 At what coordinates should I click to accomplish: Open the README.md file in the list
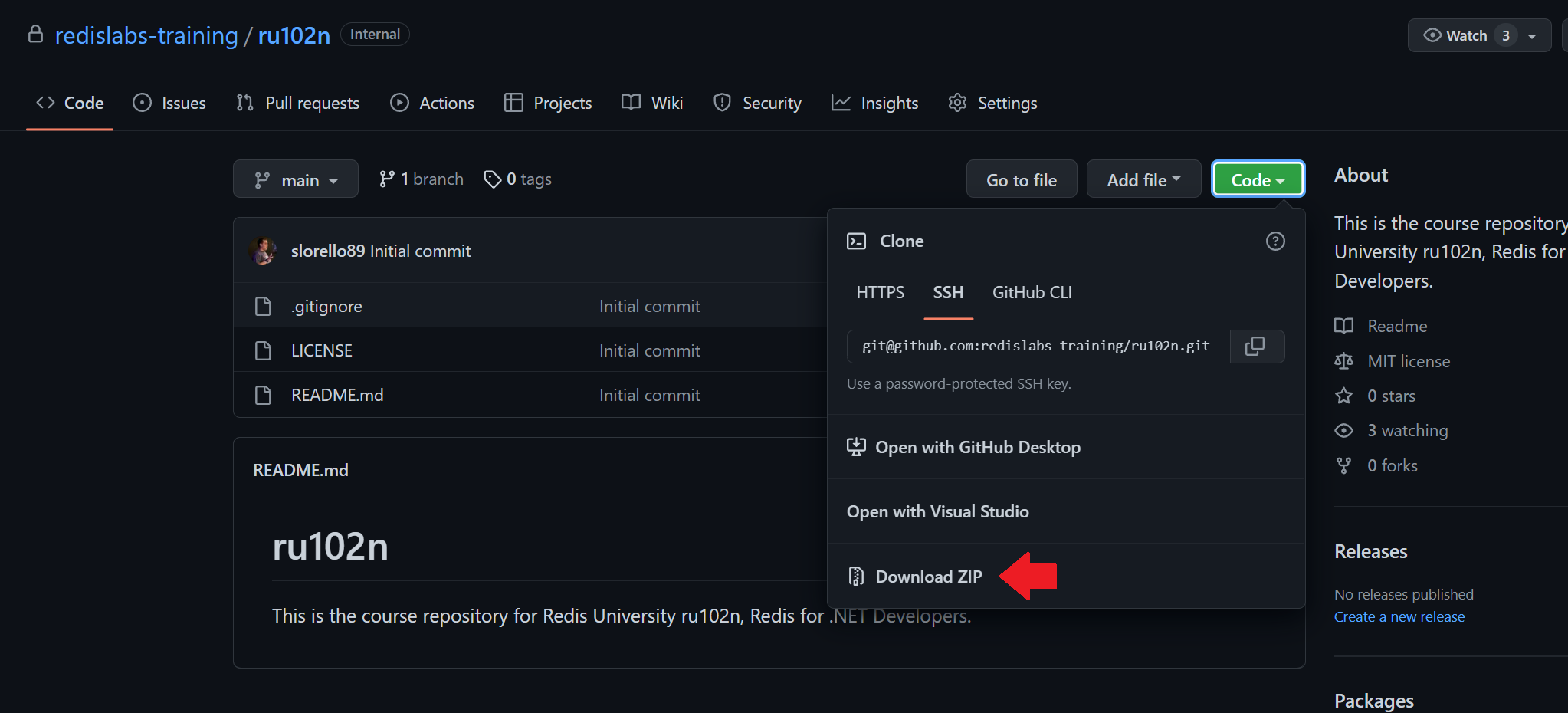pos(337,395)
